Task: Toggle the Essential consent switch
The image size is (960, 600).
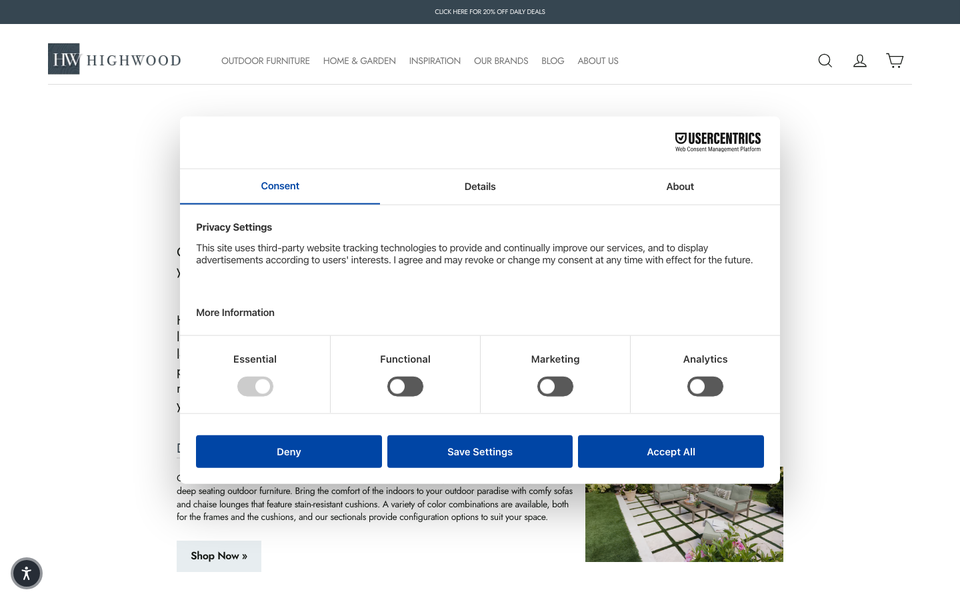Action: coord(255,386)
